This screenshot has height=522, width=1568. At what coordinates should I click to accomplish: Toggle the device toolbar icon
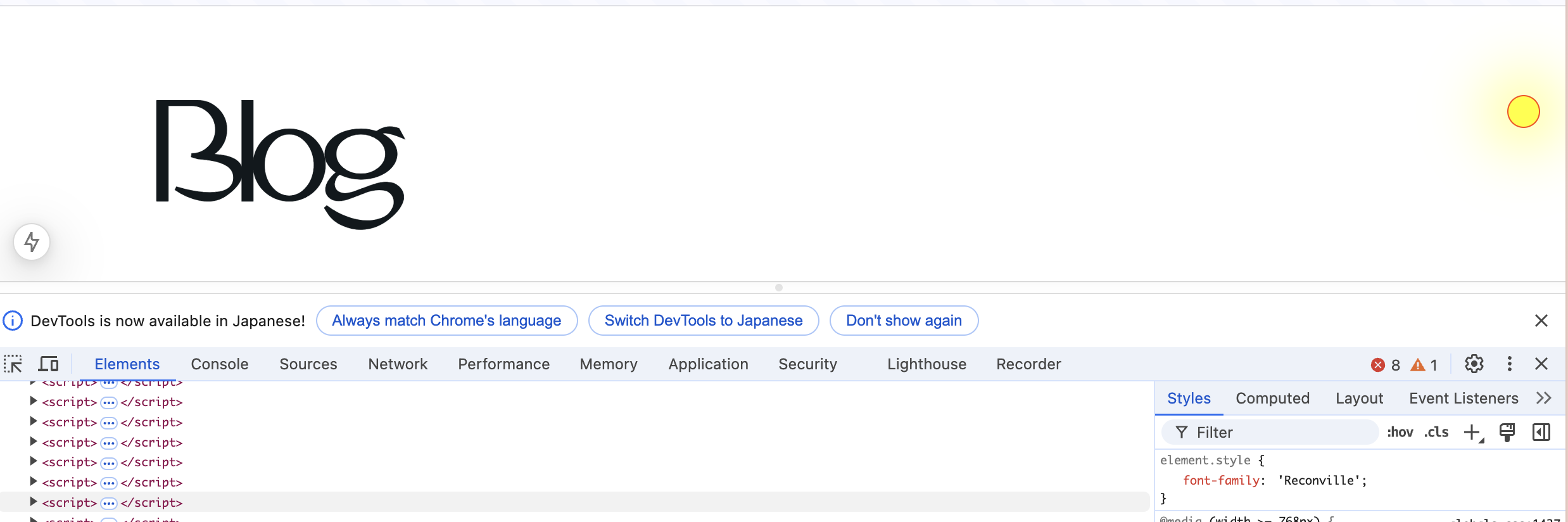48,364
